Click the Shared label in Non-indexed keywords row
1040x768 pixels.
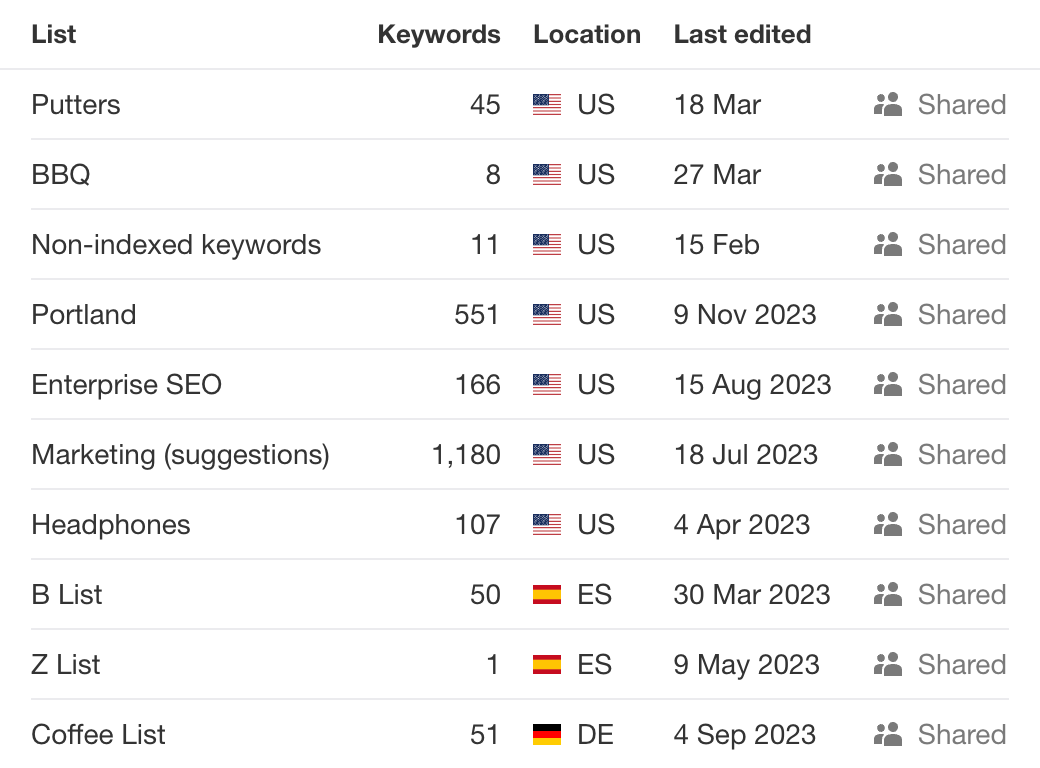click(962, 245)
